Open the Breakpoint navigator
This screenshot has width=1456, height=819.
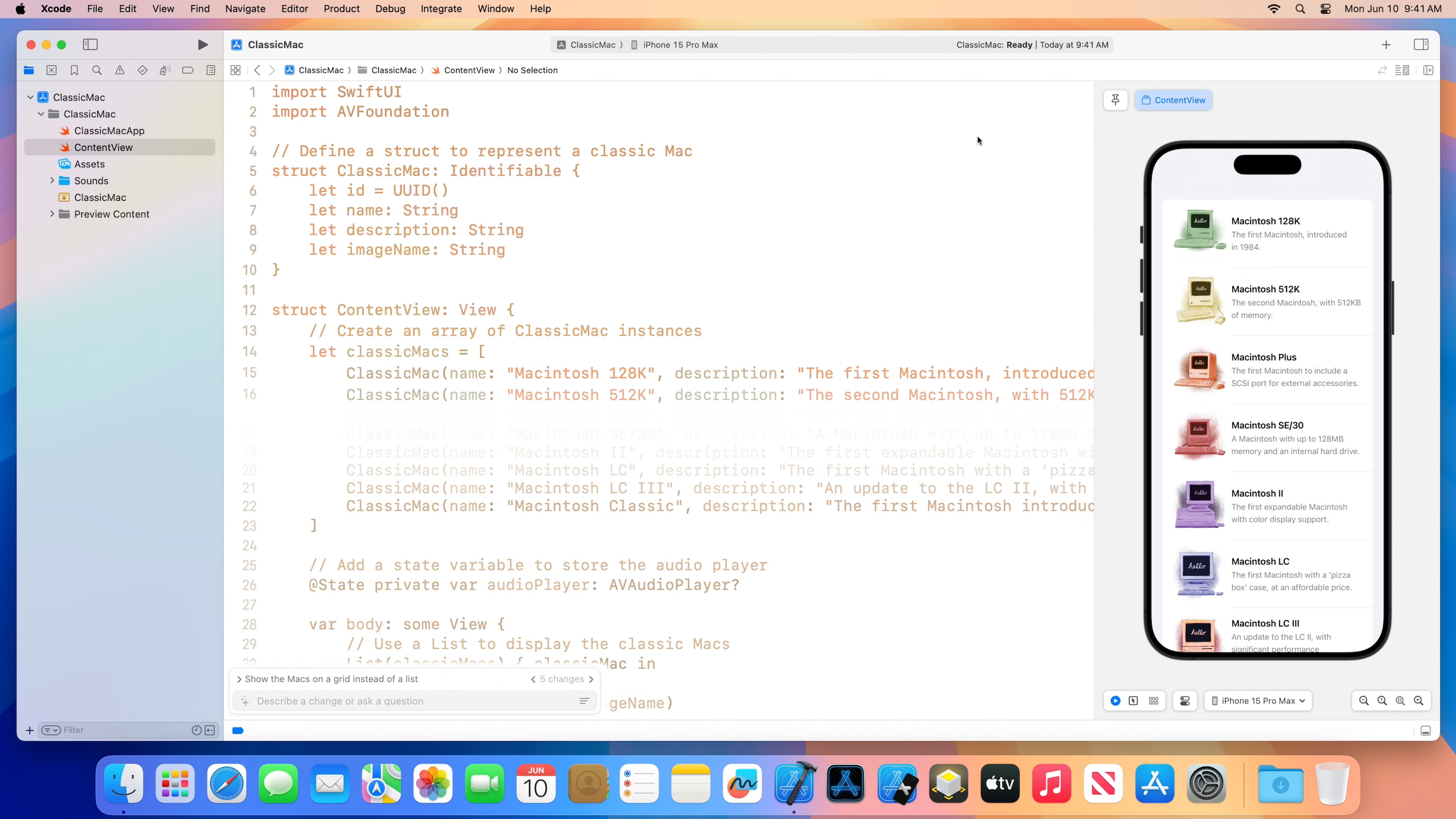[188, 70]
